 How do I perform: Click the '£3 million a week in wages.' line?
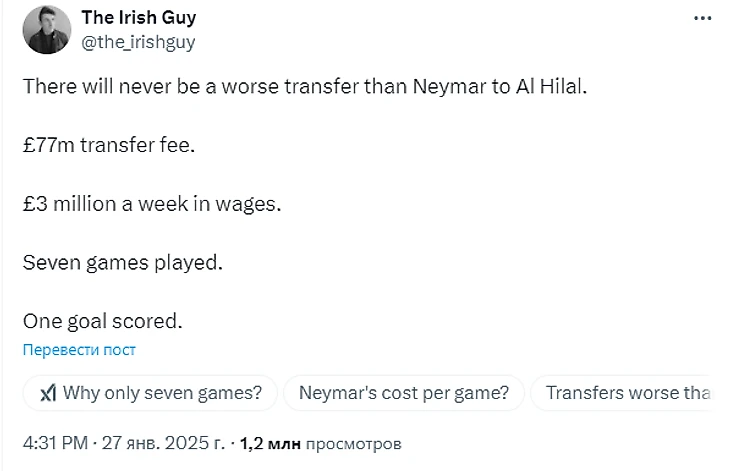click(x=153, y=204)
